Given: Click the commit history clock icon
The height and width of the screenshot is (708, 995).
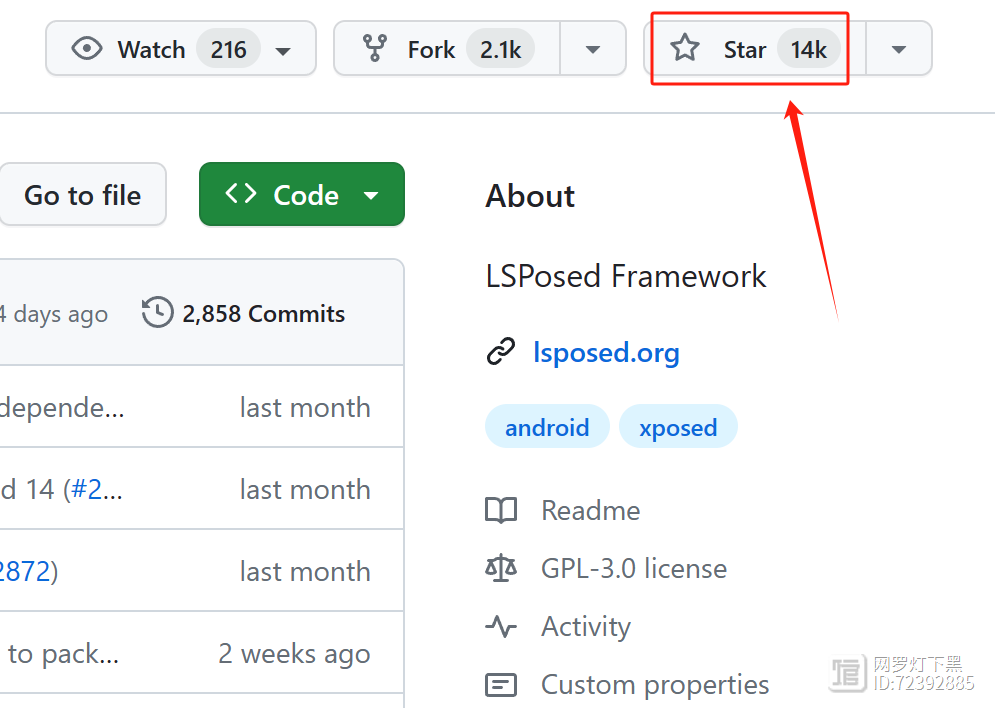Looking at the screenshot, I should [157, 312].
